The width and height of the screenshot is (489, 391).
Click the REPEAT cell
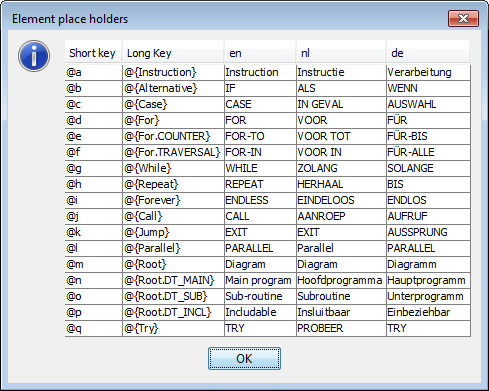coord(260,184)
